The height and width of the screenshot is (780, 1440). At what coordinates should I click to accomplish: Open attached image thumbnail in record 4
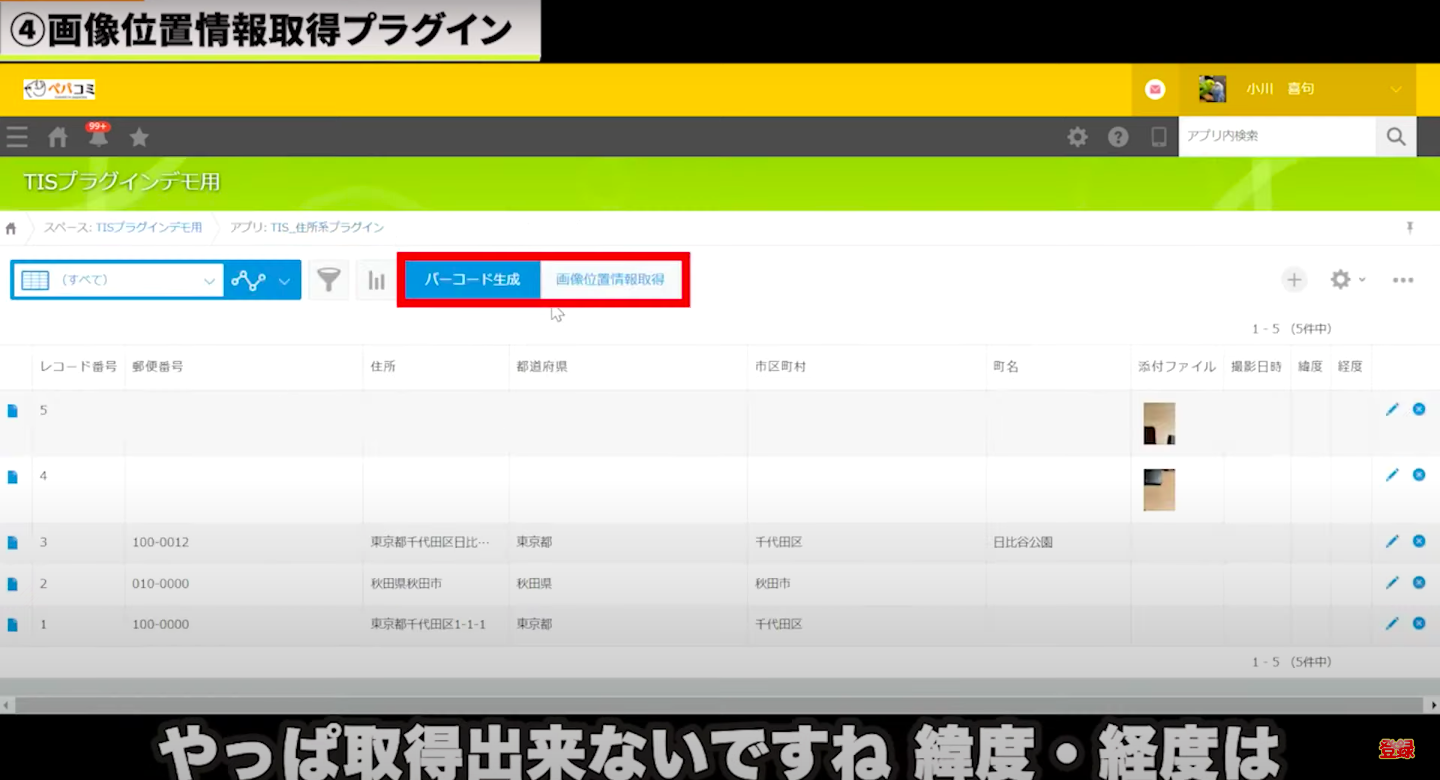click(1159, 490)
